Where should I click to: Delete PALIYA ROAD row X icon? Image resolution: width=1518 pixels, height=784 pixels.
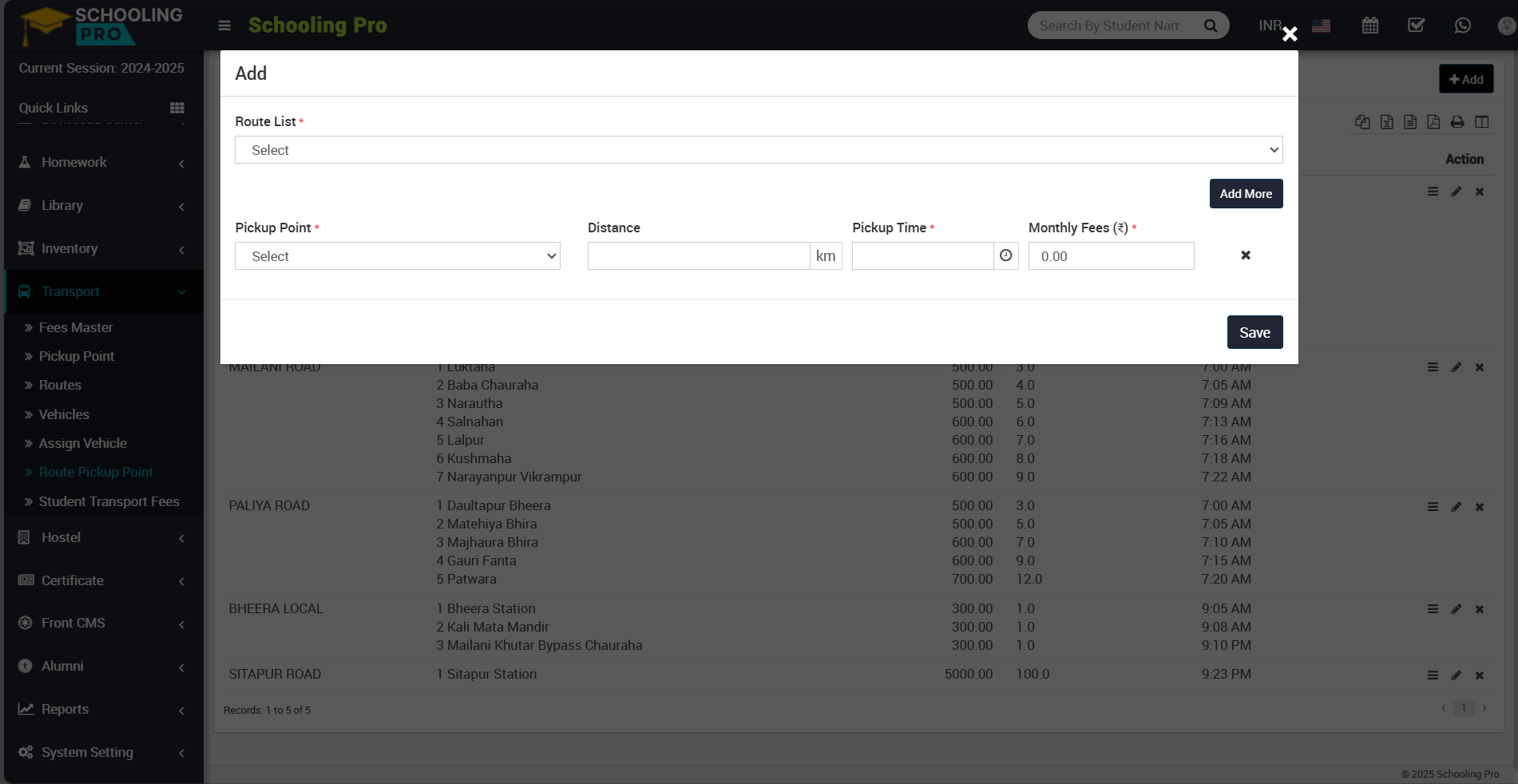(x=1480, y=507)
